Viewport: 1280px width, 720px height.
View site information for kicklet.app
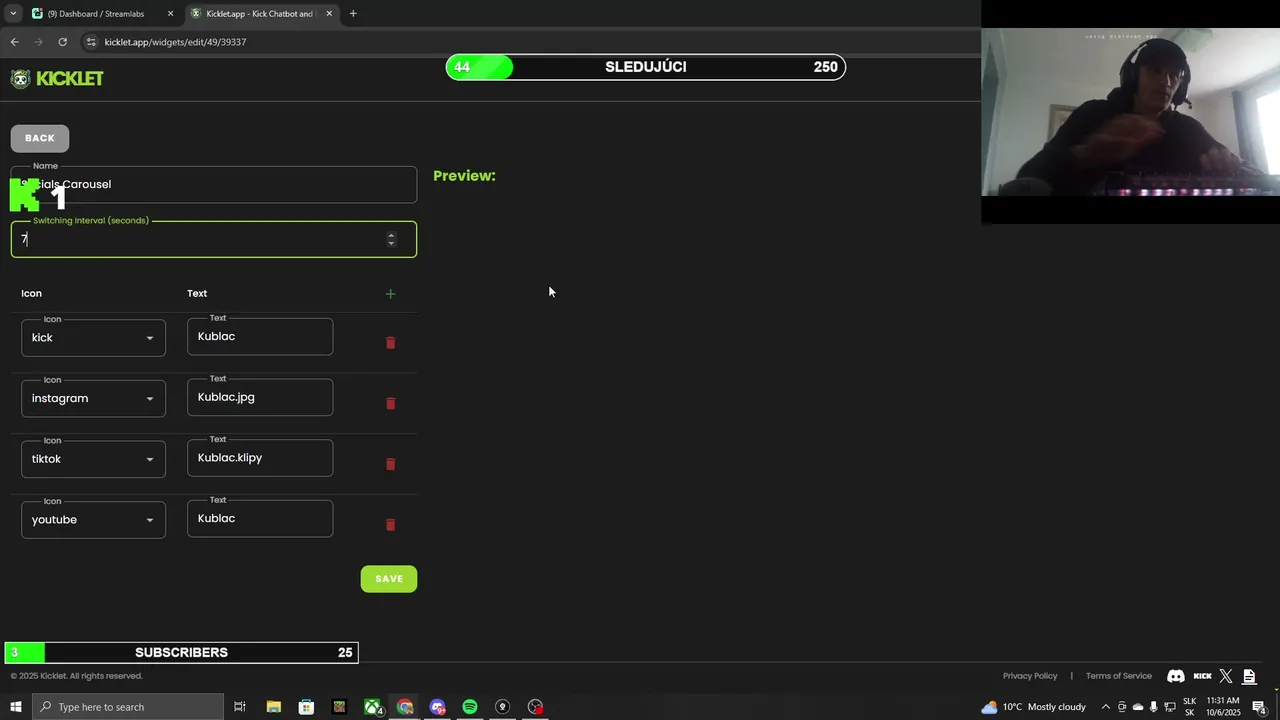pos(91,42)
